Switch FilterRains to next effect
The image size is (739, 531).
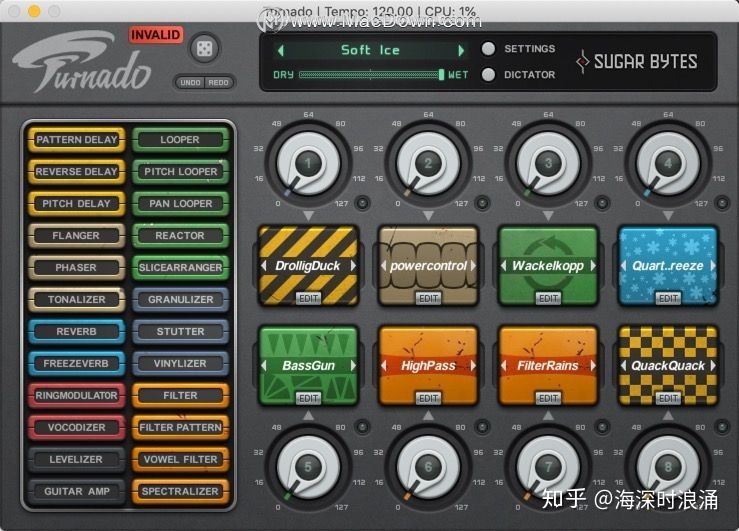coord(593,366)
